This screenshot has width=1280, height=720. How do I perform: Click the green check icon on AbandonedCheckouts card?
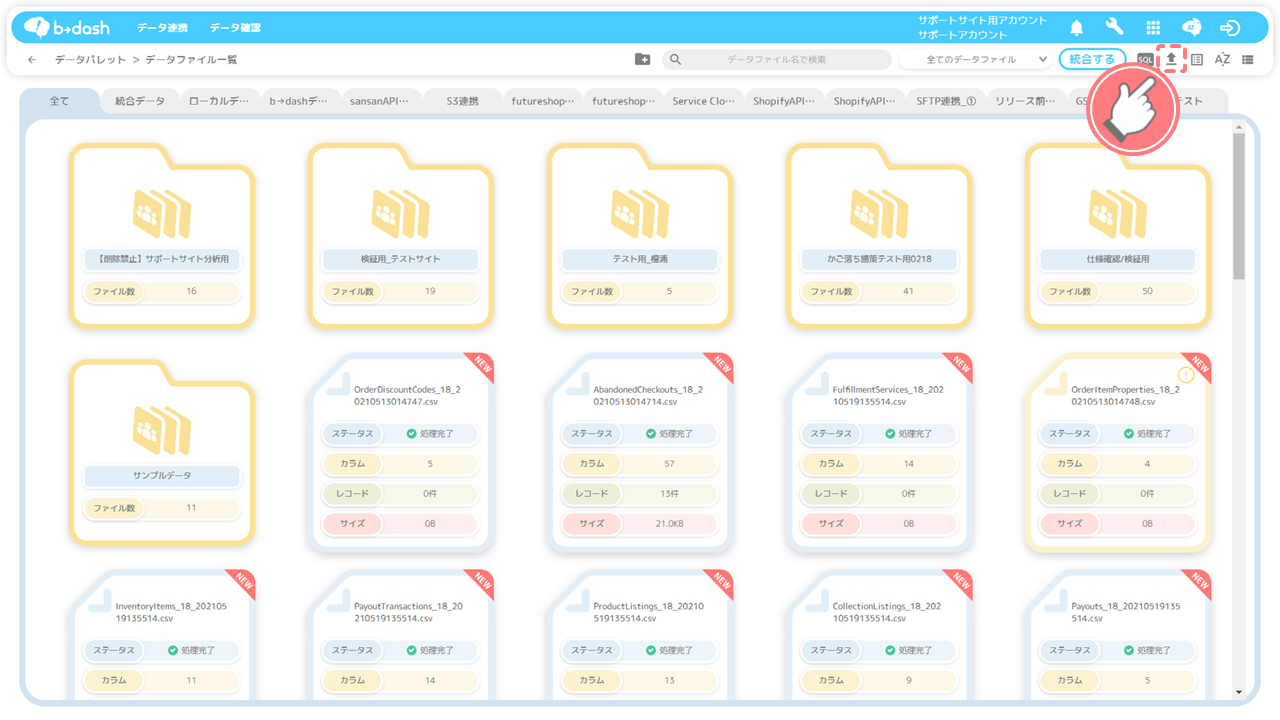tap(650, 434)
